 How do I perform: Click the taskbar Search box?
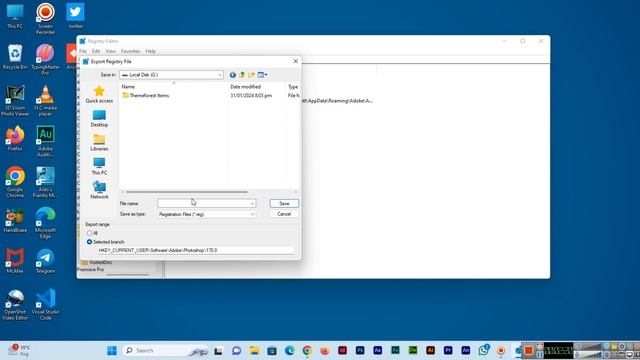pyautogui.click(x=165, y=350)
